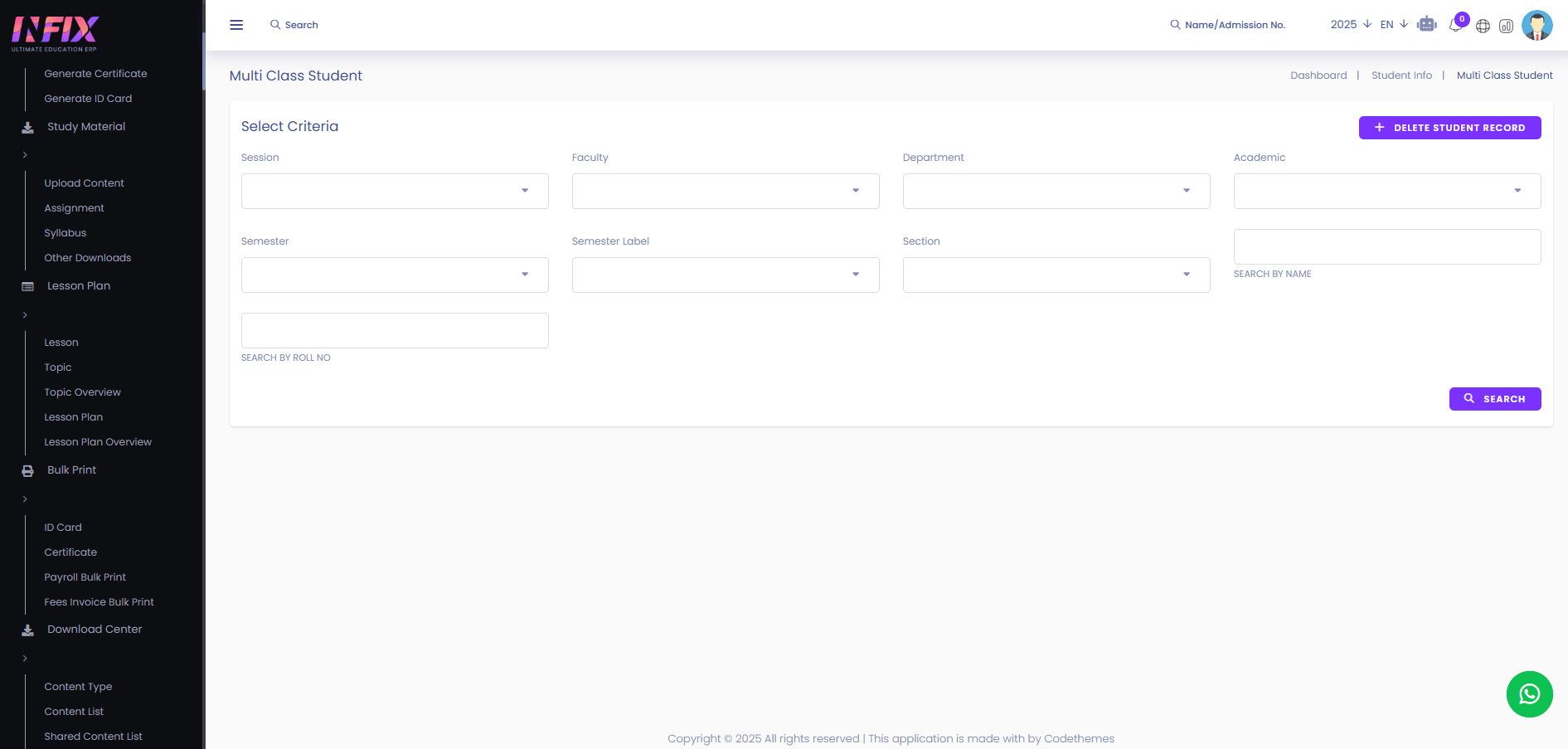Expand the Download Center chevron
Screen dimensions: 1568x749
click(25, 659)
